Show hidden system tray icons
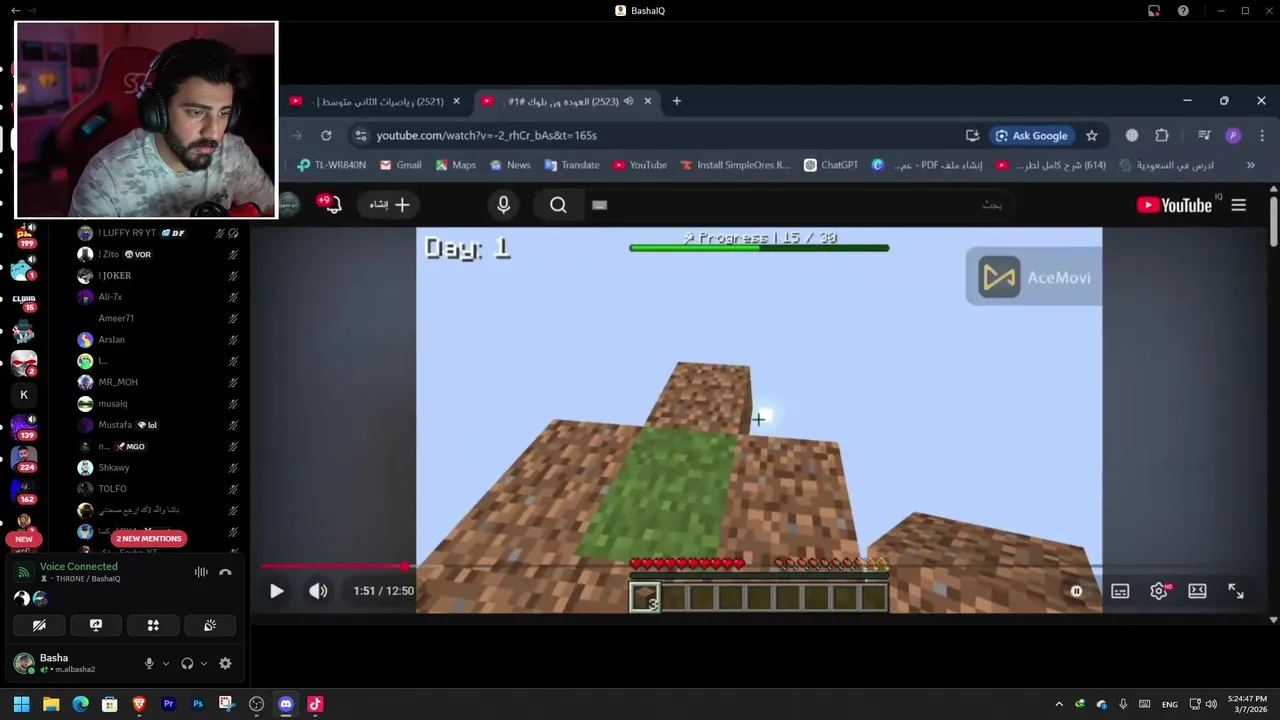Image resolution: width=1280 pixels, height=720 pixels. [1058, 704]
